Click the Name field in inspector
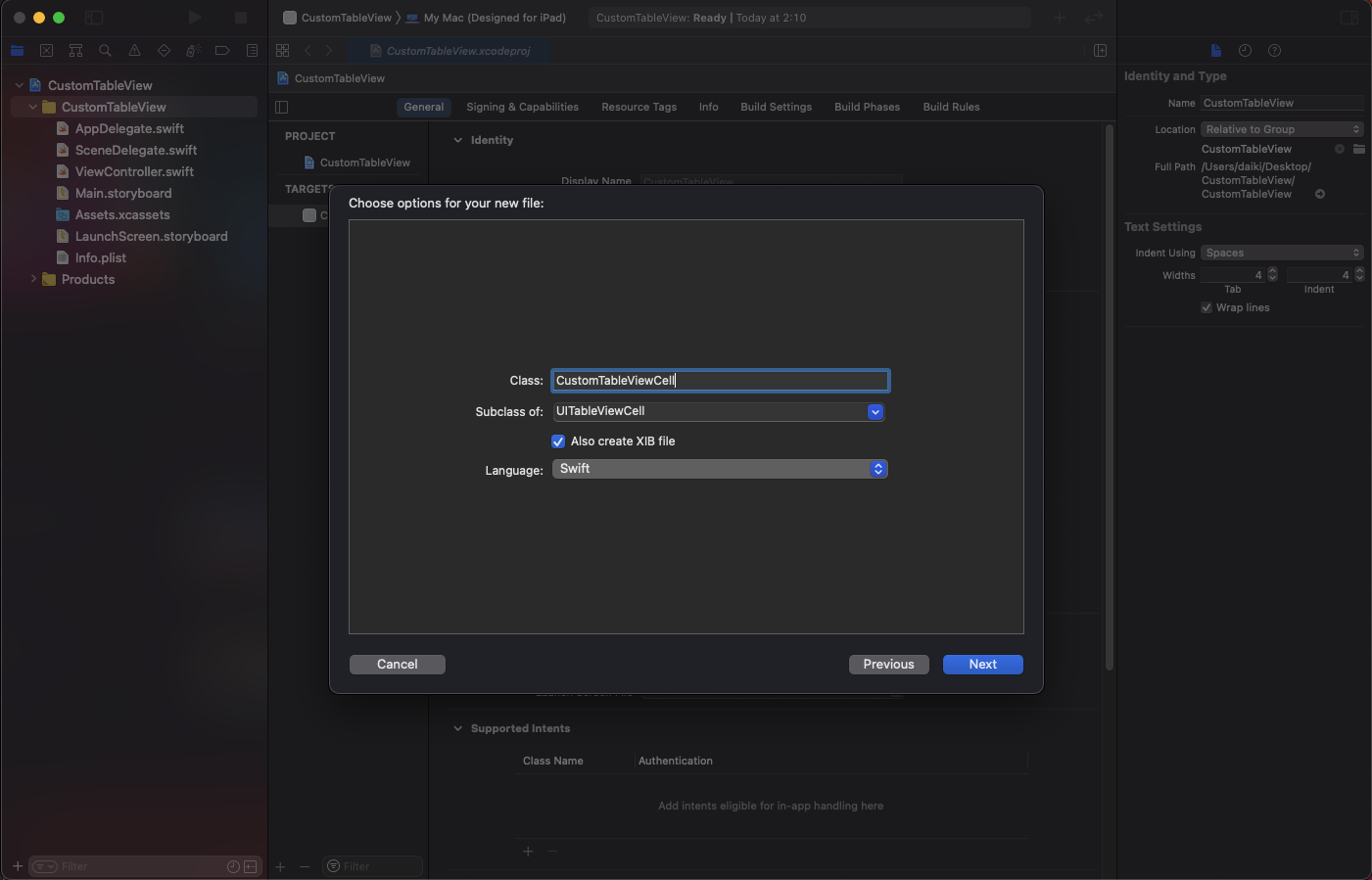 click(1283, 103)
